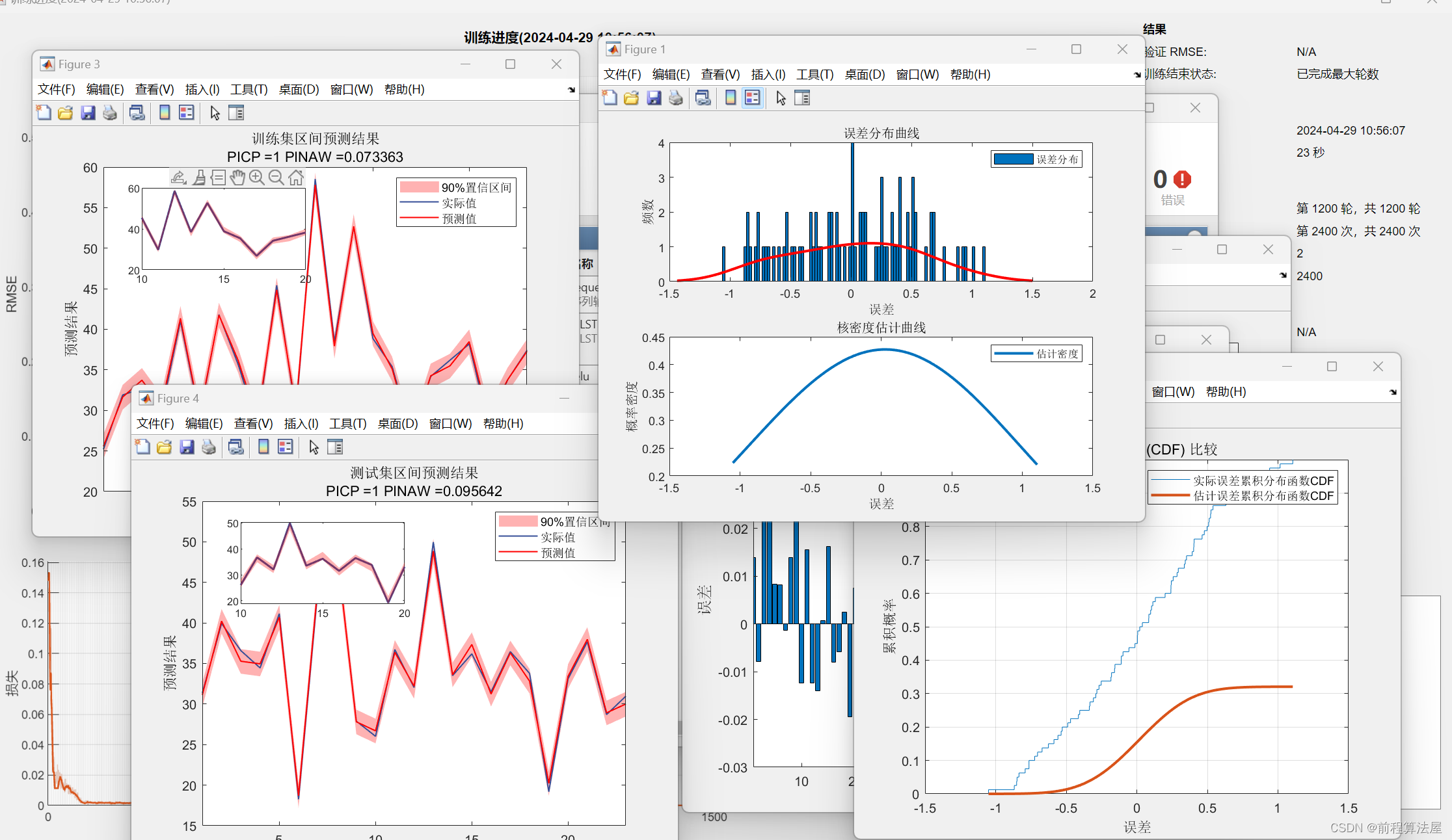
Task: Click New Figure icon in Figure 4 toolbar
Action: [142, 447]
